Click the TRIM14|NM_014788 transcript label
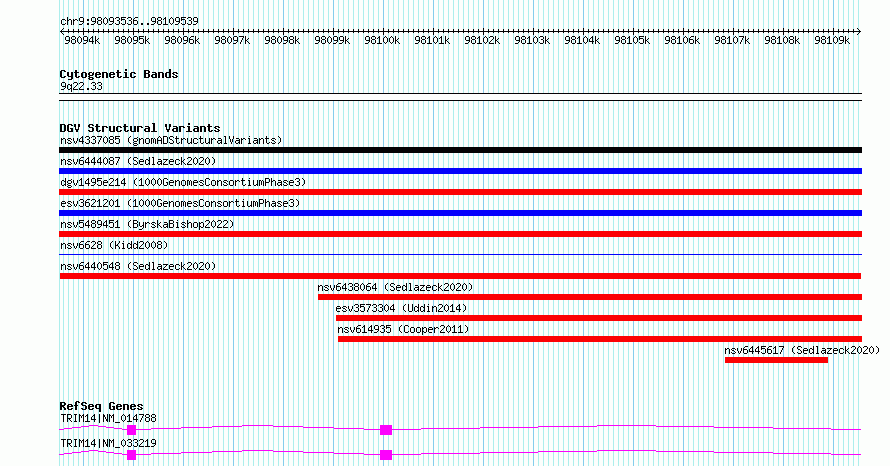Screen dimensions: 890x466 [108, 418]
